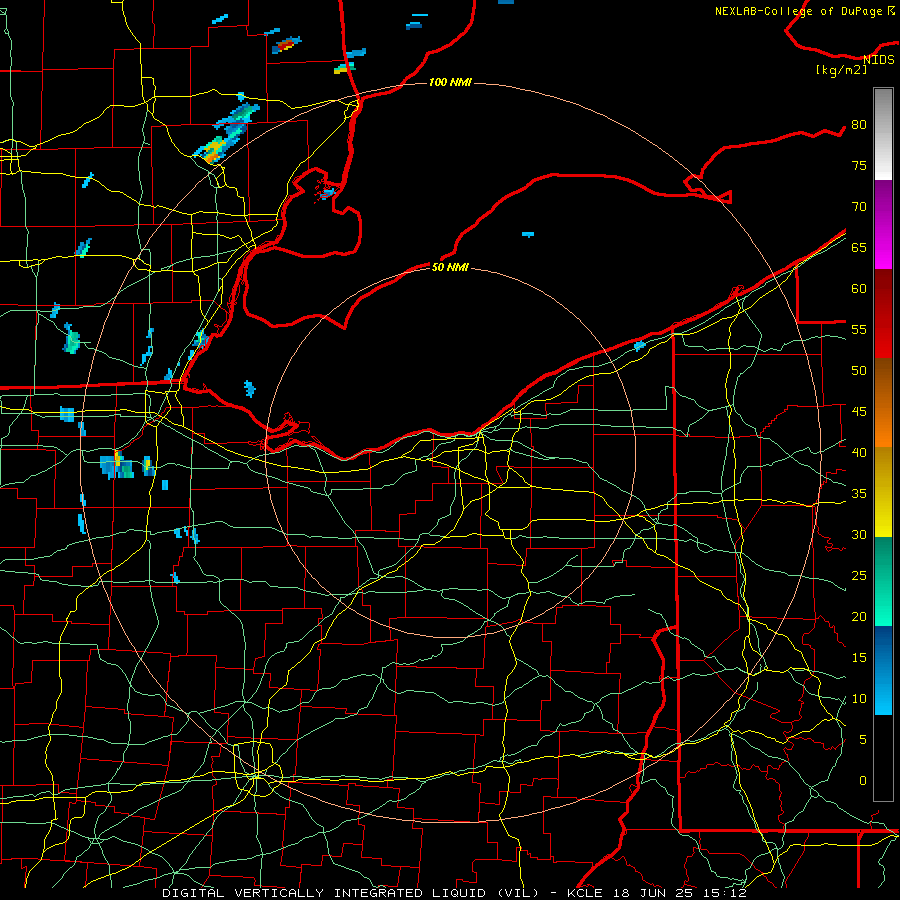Pick the orange-brown segment of the color bar

(883, 403)
